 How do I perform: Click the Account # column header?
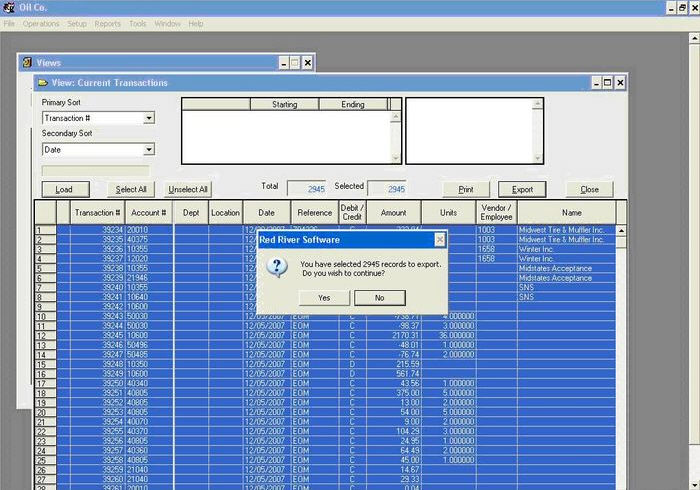click(x=149, y=212)
